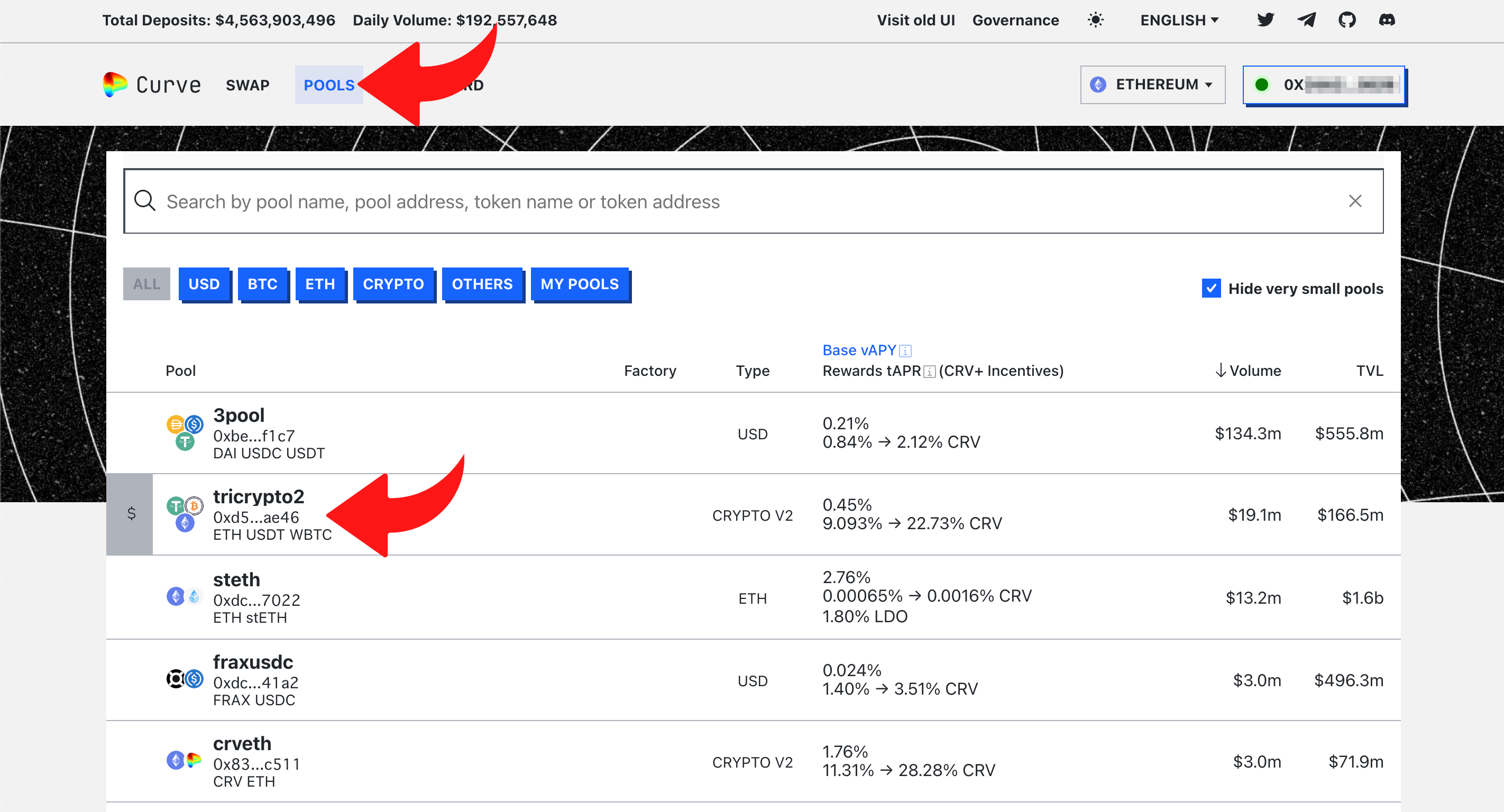Viewport: 1504px width, 812px height.
Task: Click crveth base vAPY 1.76%
Action: click(x=845, y=751)
